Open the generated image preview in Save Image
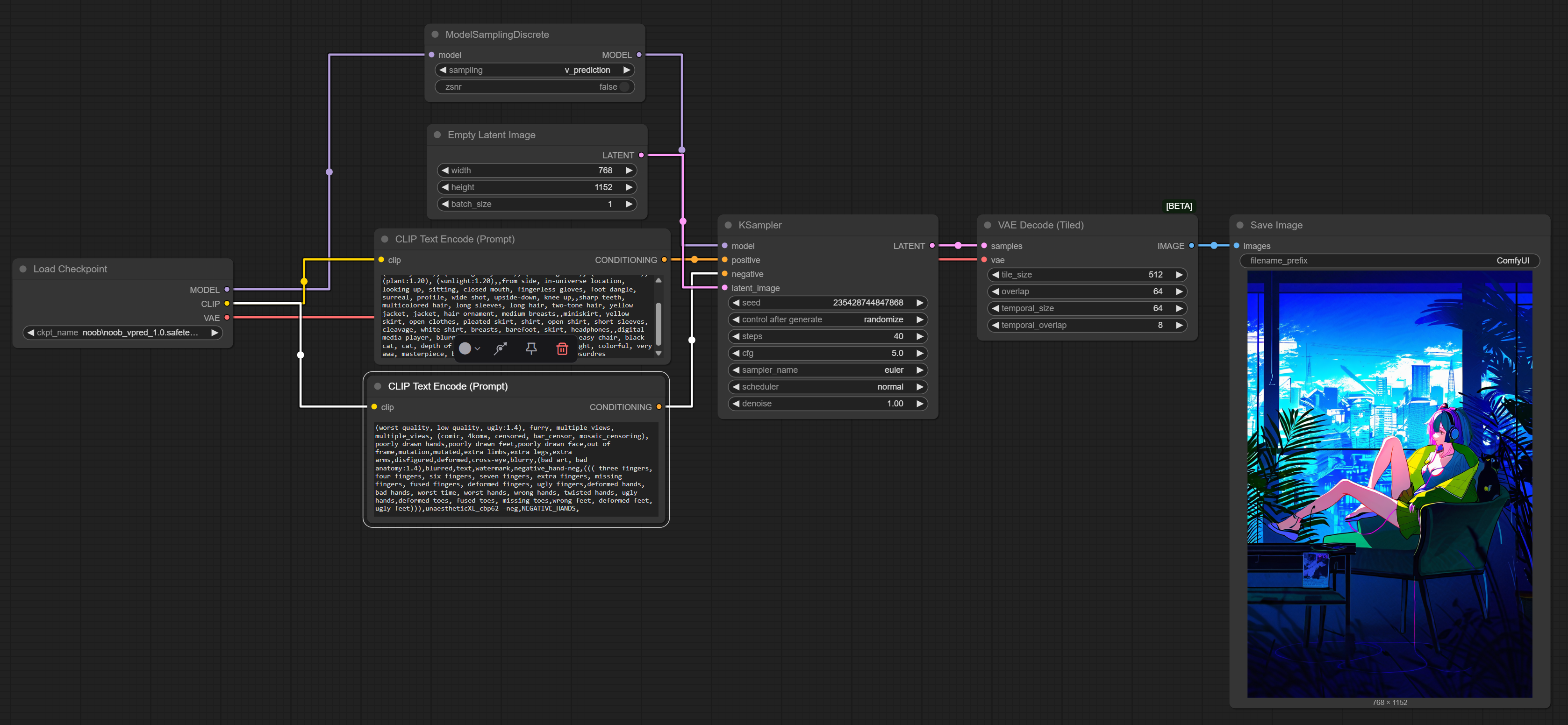The width and height of the screenshot is (1568, 725). [1389, 484]
